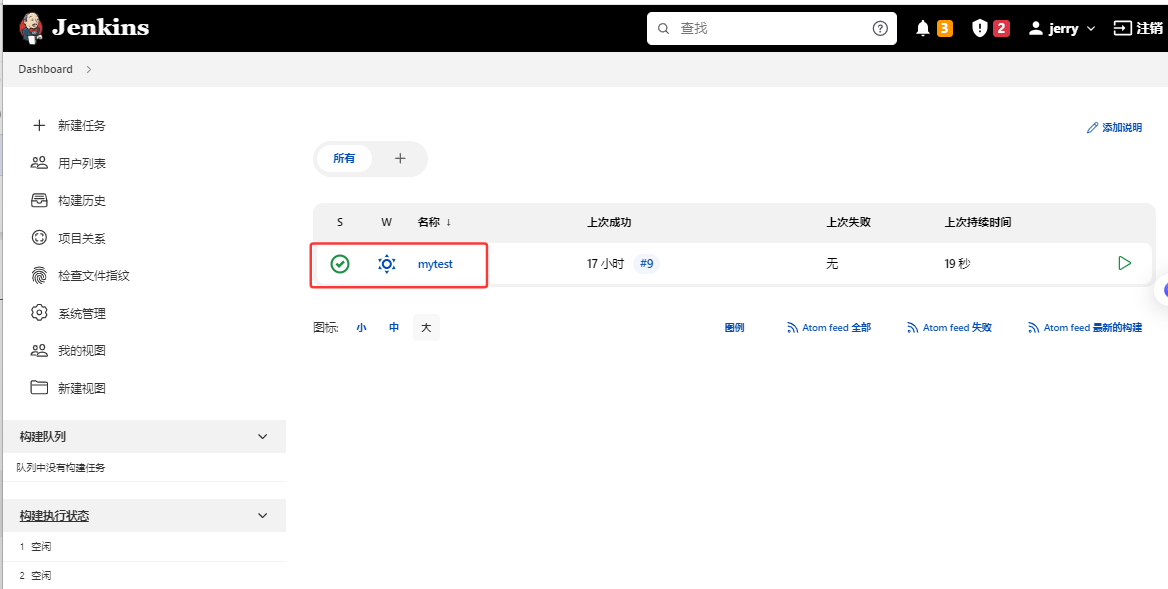Sort by the 上次失败 column header

pyautogui.click(x=848, y=222)
